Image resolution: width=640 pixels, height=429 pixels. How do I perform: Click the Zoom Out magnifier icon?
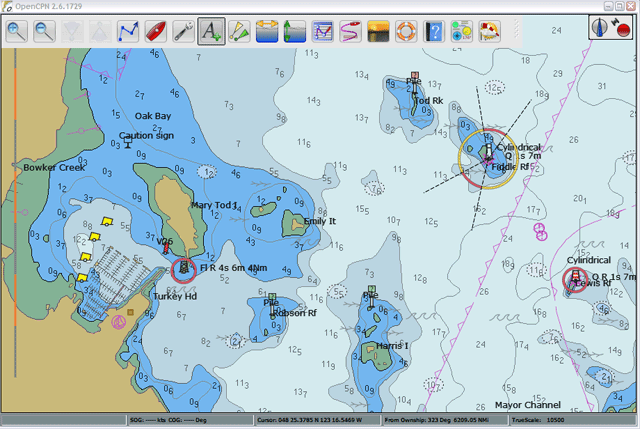pyautogui.click(x=45, y=31)
